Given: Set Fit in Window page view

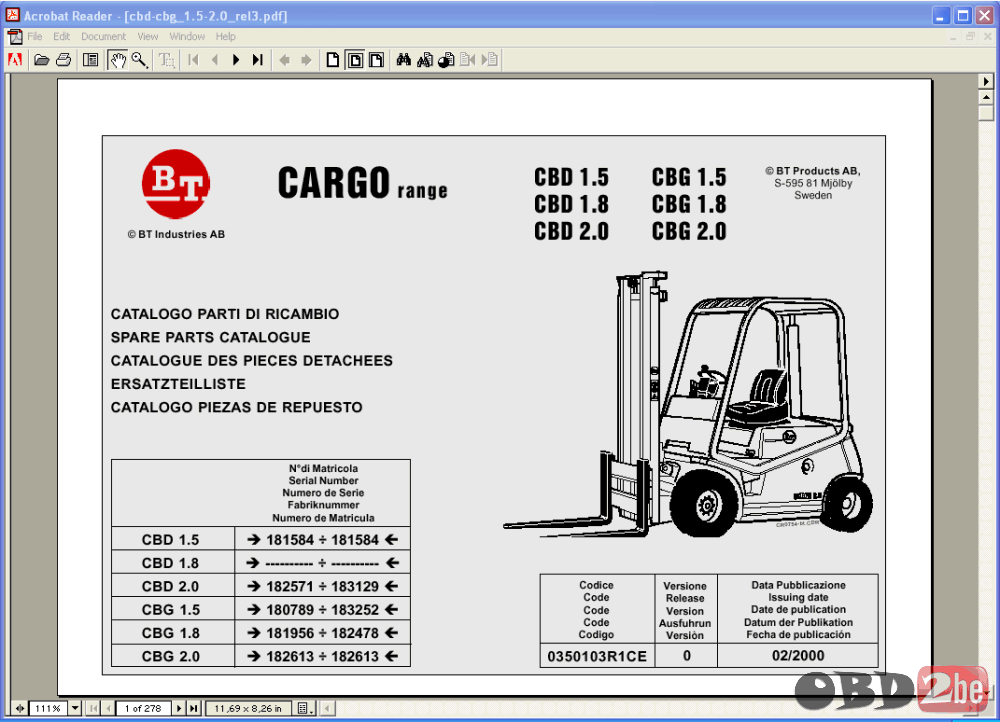Looking at the screenshot, I should click(355, 60).
